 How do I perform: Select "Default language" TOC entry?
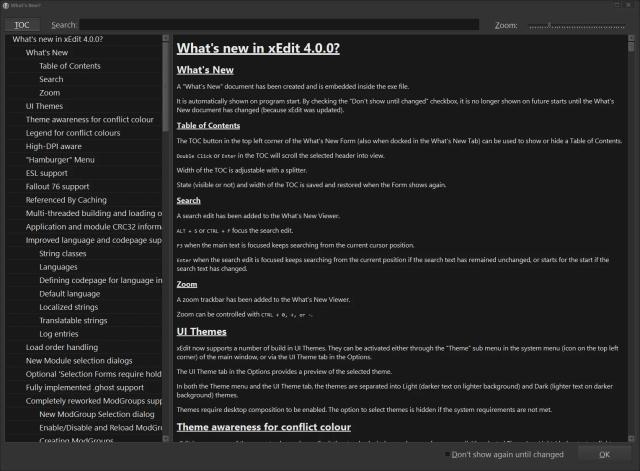(x=69, y=294)
